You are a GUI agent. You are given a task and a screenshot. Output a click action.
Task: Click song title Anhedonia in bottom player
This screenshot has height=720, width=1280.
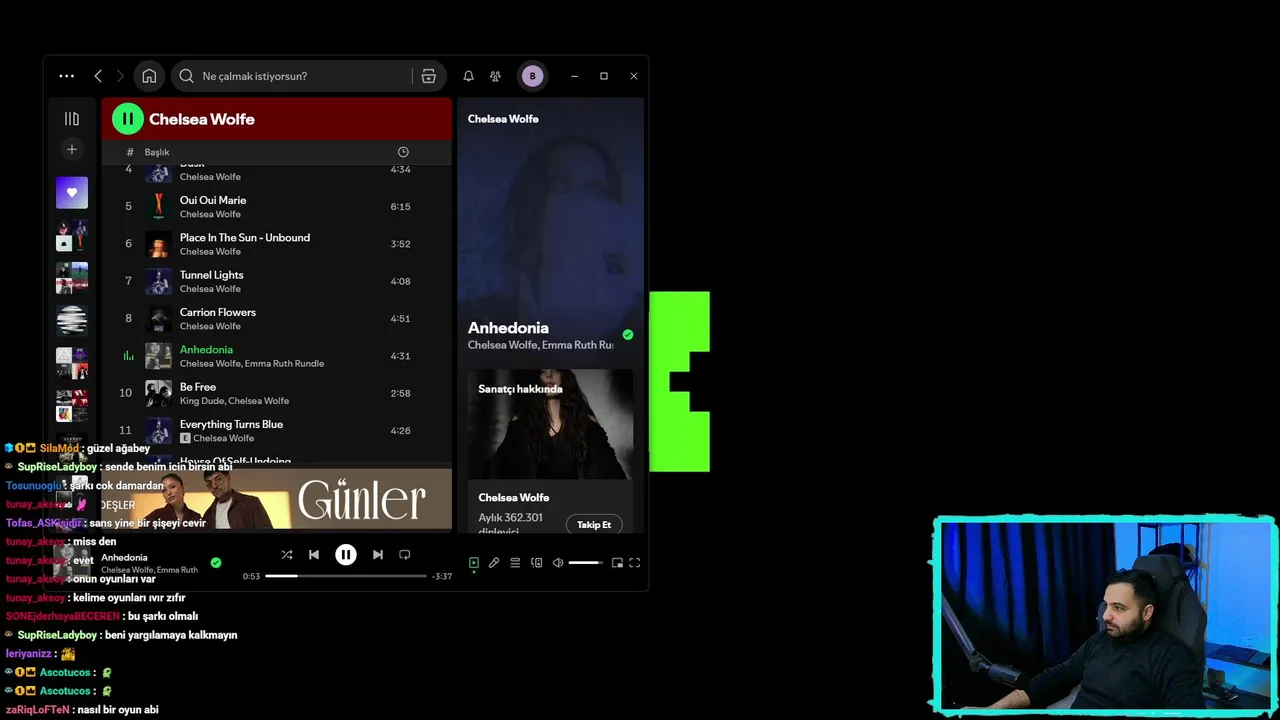pyautogui.click(x=124, y=558)
